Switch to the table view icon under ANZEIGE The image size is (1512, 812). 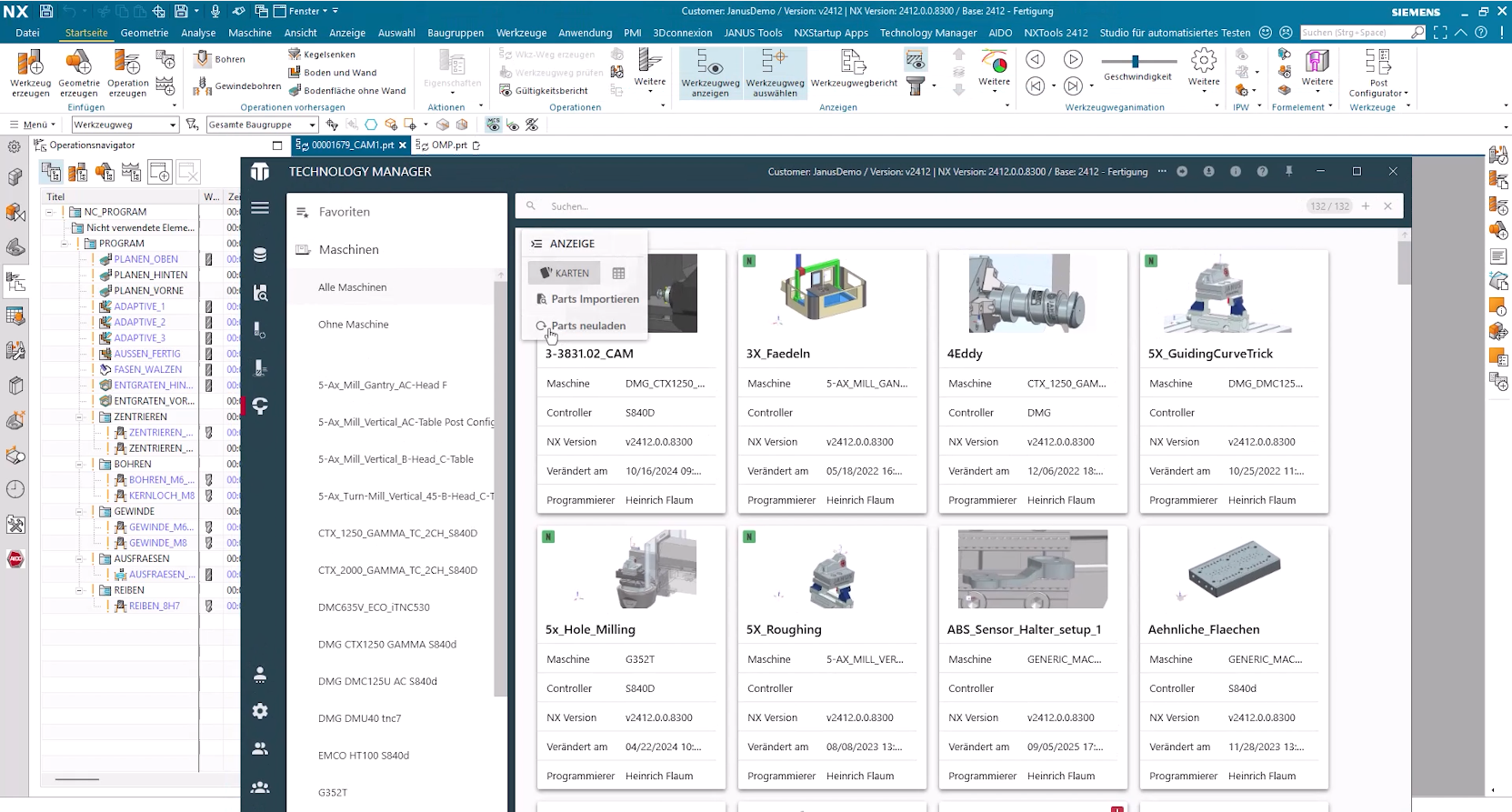tap(618, 273)
